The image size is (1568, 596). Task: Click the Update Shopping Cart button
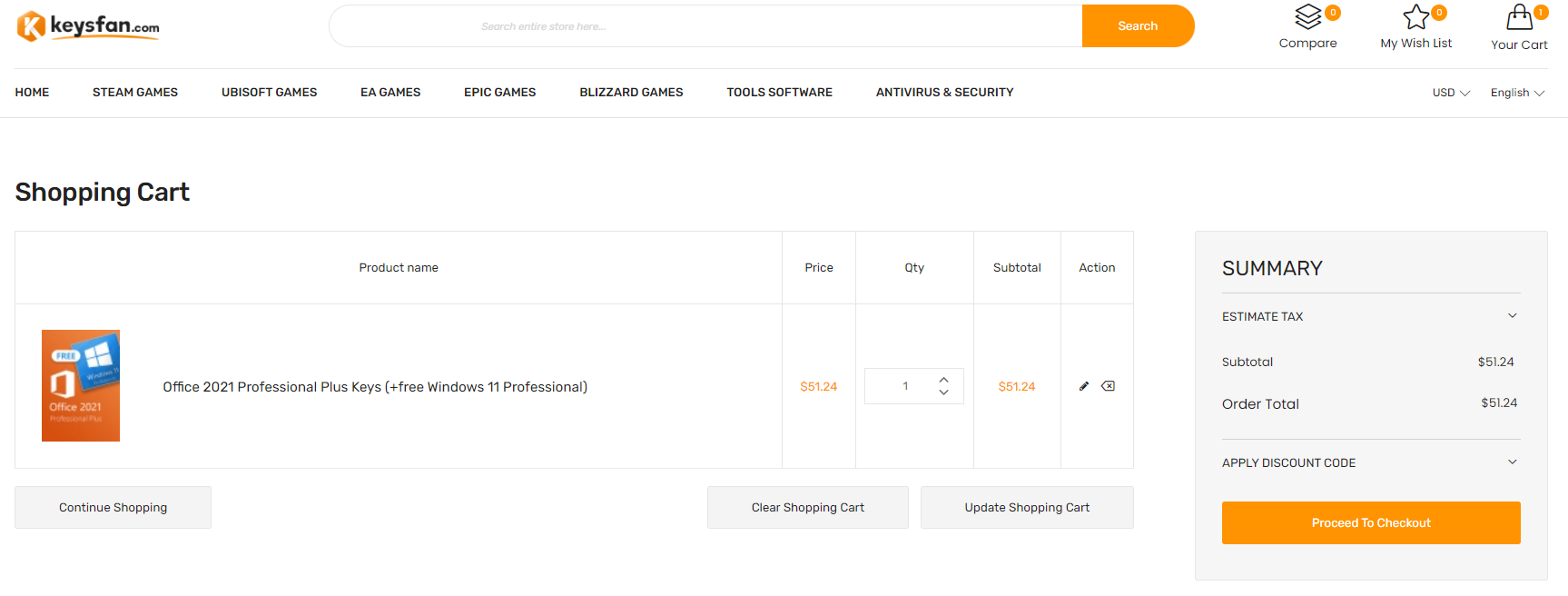(1026, 508)
